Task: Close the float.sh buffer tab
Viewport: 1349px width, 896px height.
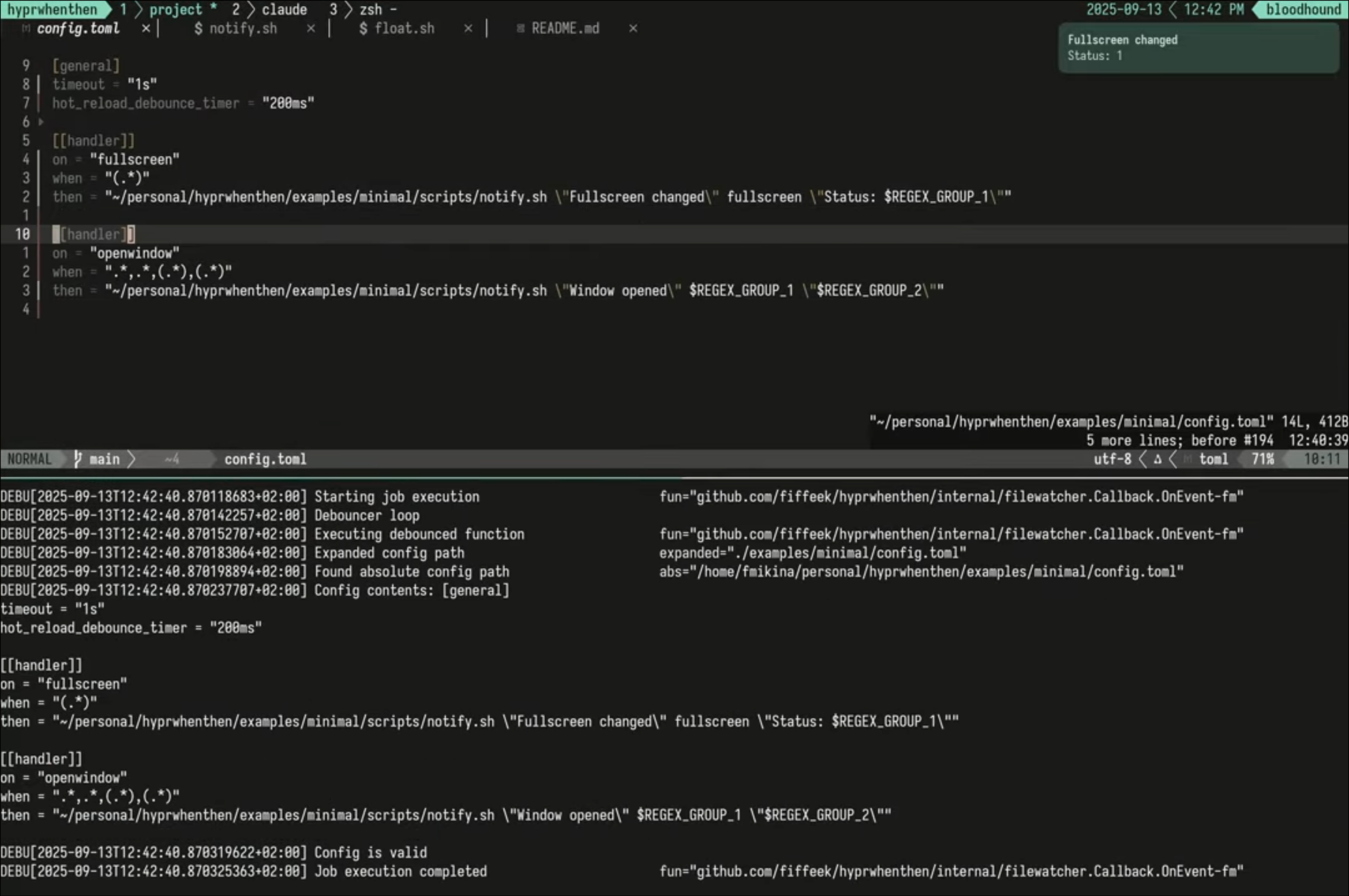Action: [x=468, y=28]
